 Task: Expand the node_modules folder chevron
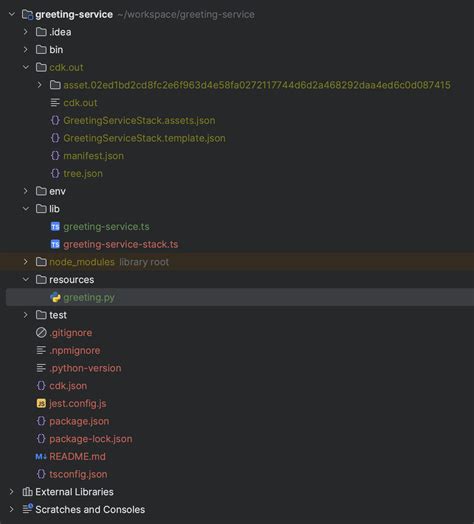click(x=26, y=262)
